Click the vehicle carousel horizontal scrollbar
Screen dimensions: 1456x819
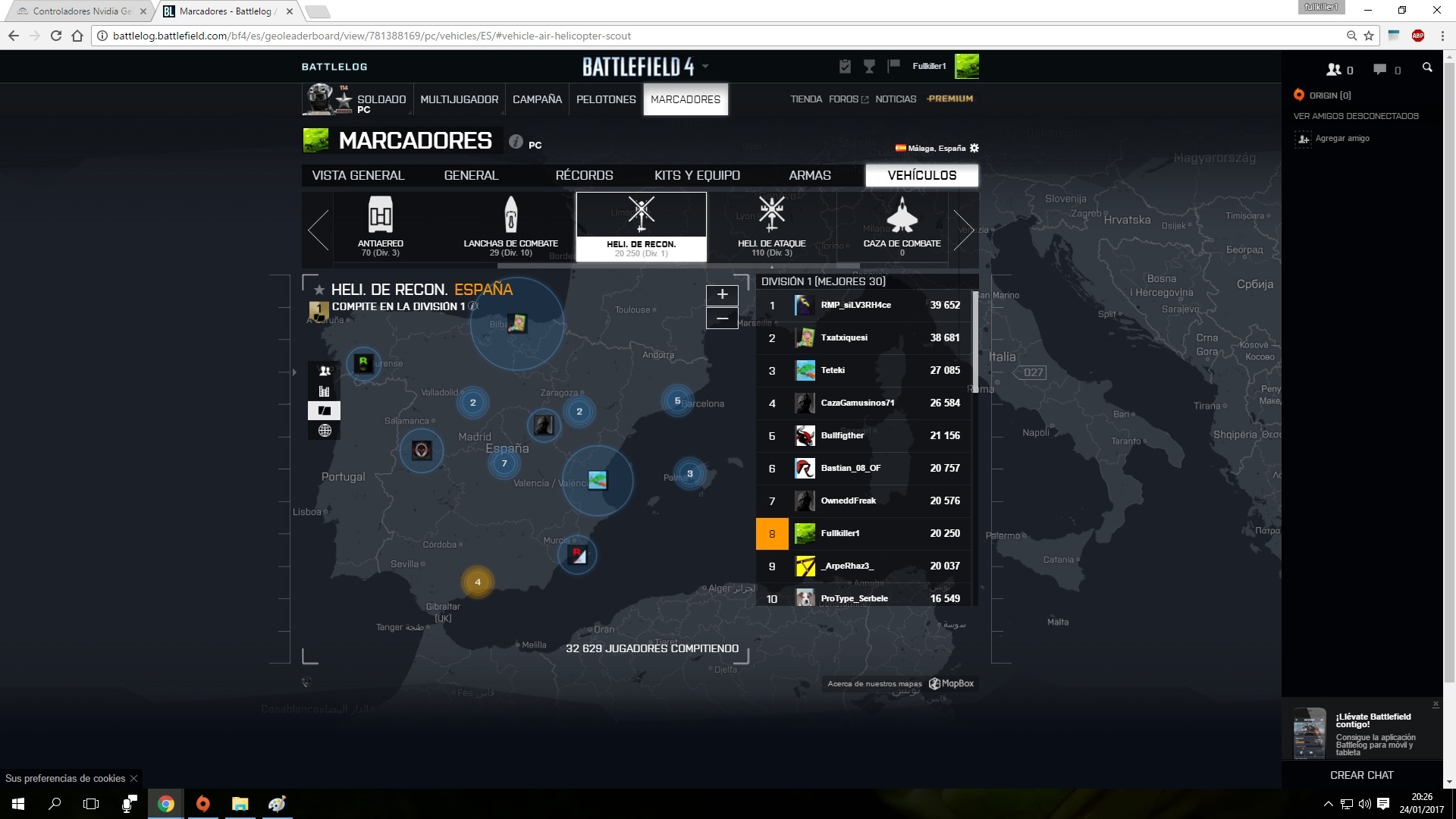click(679, 266)
